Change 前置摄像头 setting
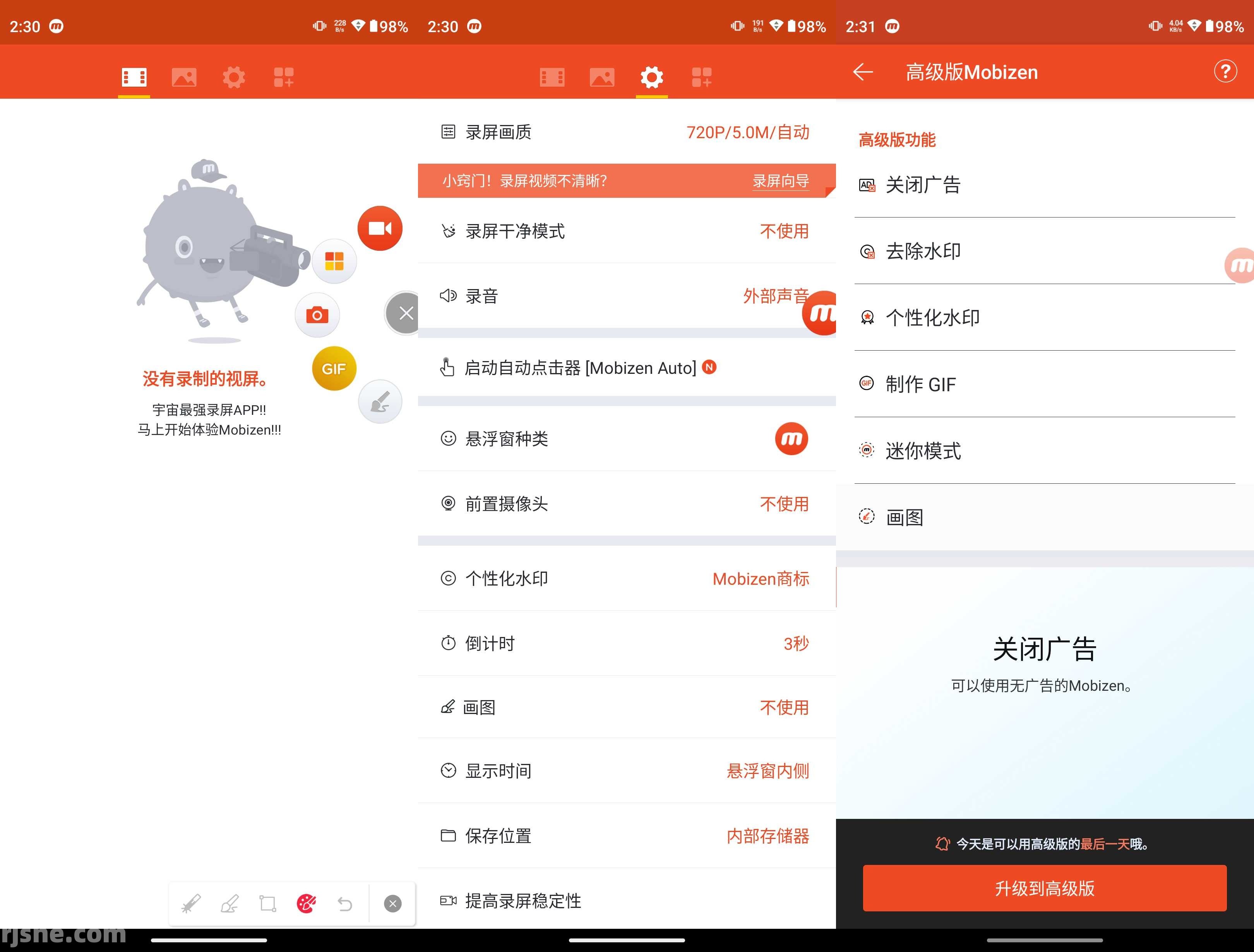This screenshot has width=1254, height=952. 627,503
